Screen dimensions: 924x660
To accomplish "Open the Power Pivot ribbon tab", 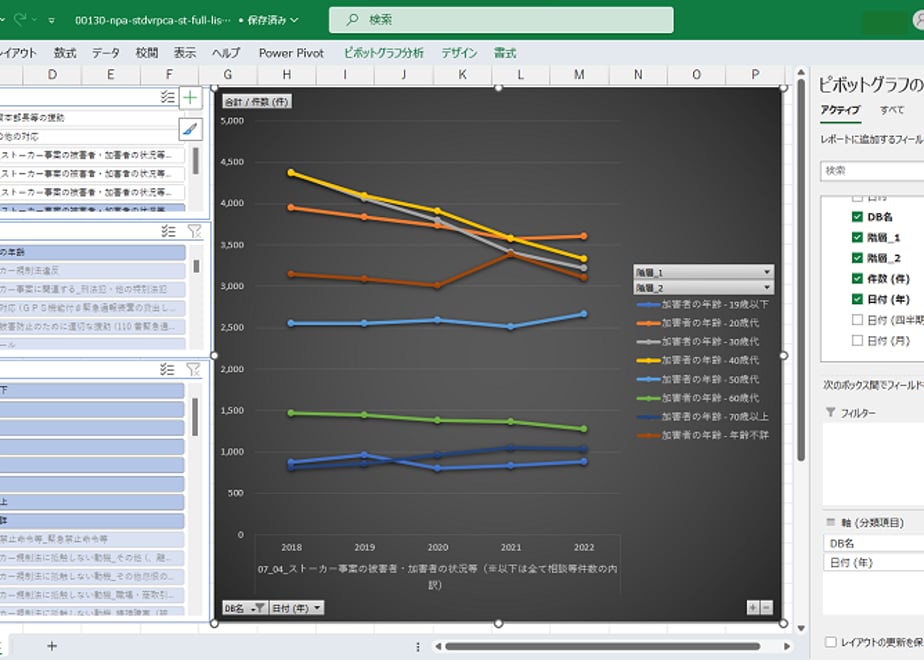I will [x=291, y=53].
